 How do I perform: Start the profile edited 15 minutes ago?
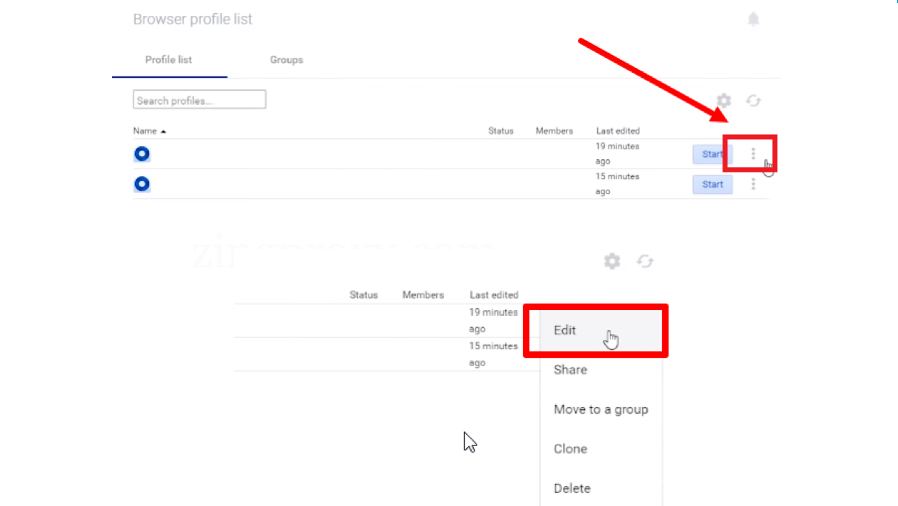[712, 184]
